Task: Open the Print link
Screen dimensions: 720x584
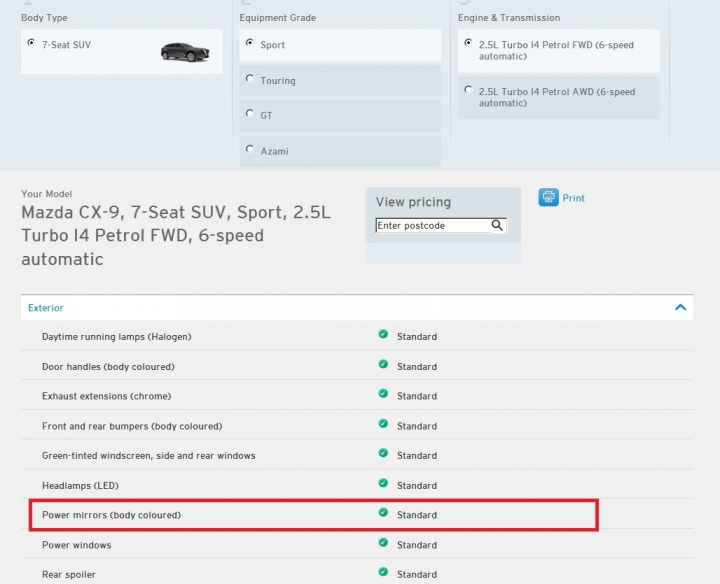Action: (574, 198)
